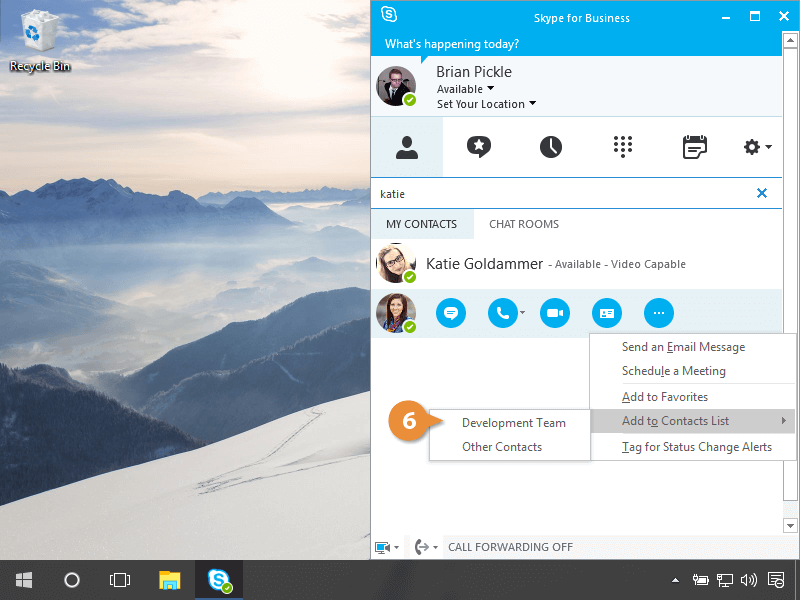Open the dial pad icon
800x600 pixels.
(x=623, y=147)
